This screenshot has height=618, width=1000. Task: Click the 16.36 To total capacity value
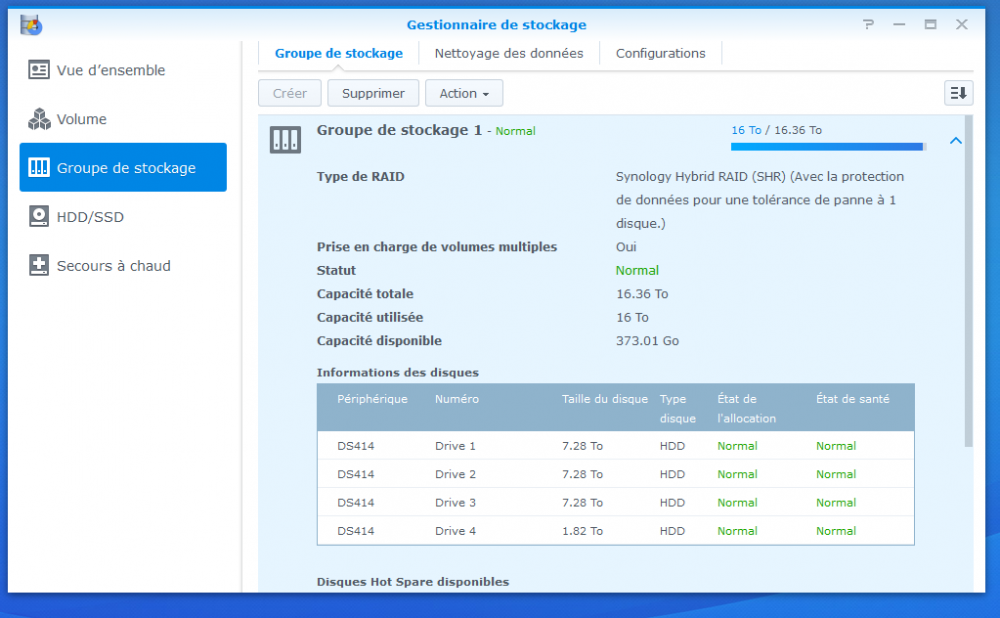642,294
